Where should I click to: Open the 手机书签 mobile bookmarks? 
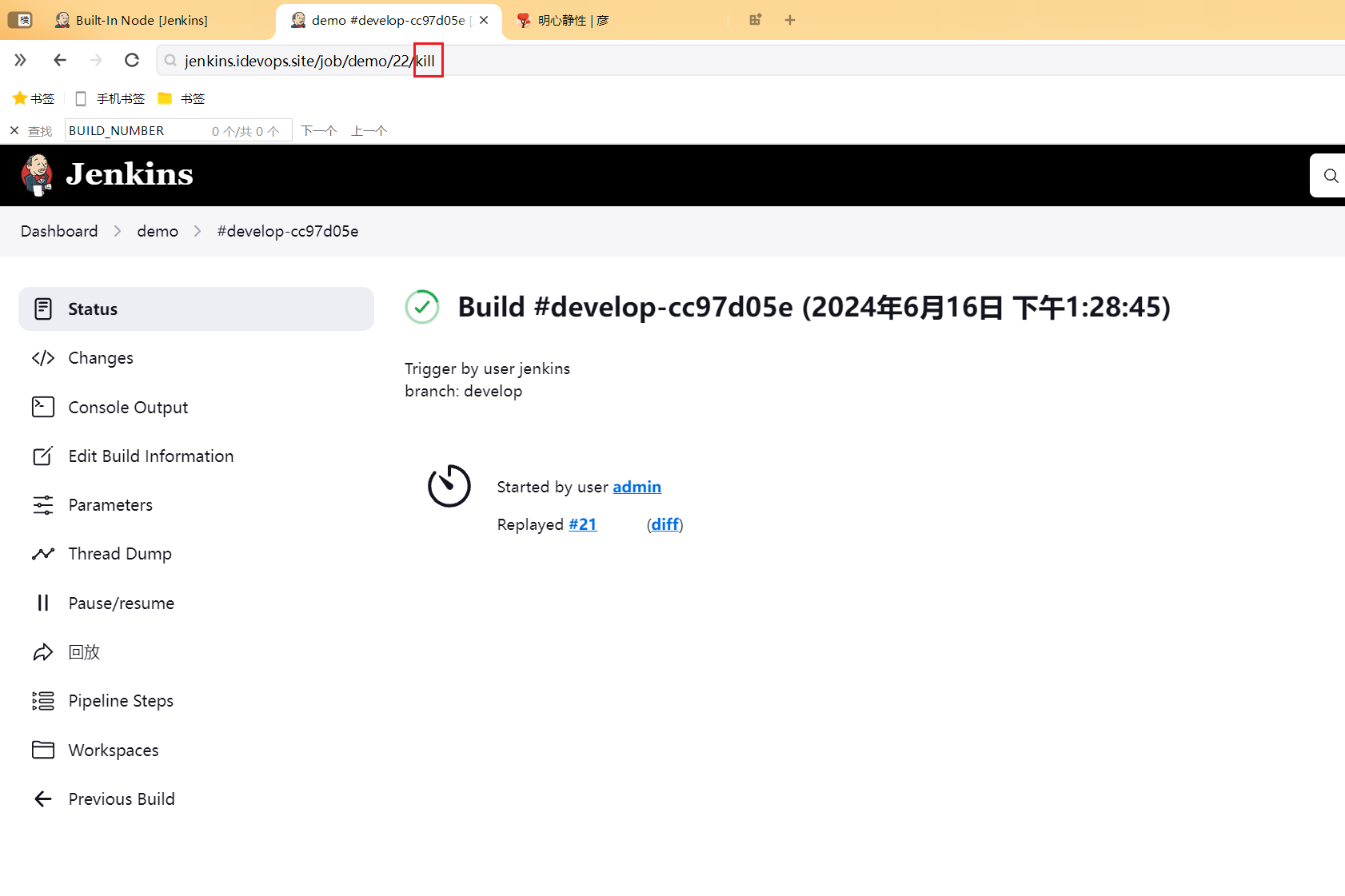pos(110,98)
